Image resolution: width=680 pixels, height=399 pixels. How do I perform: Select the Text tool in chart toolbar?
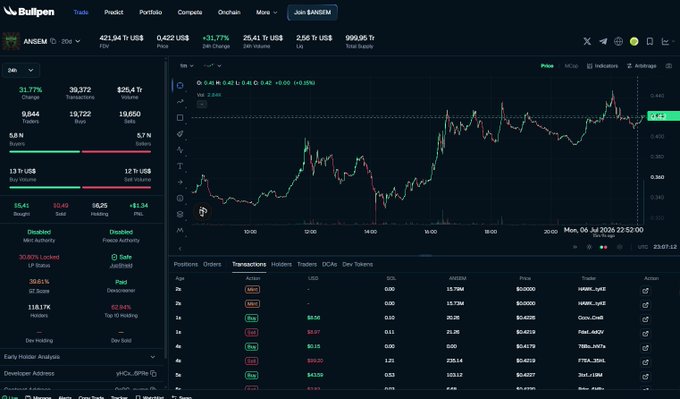pos(180,166)
